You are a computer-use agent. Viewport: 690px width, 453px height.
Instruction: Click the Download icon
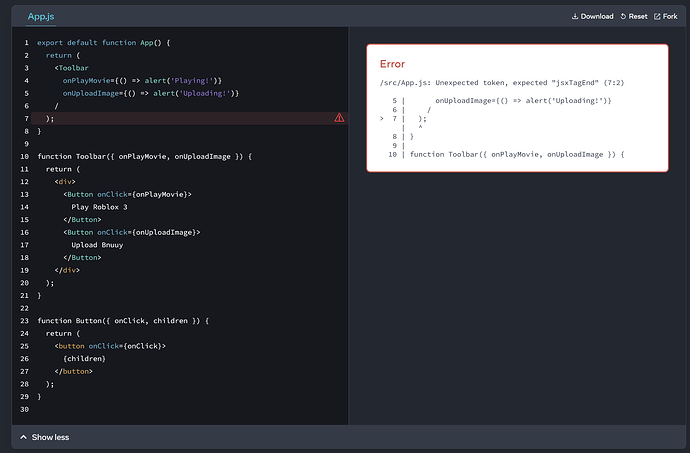(x=575, y=16)
